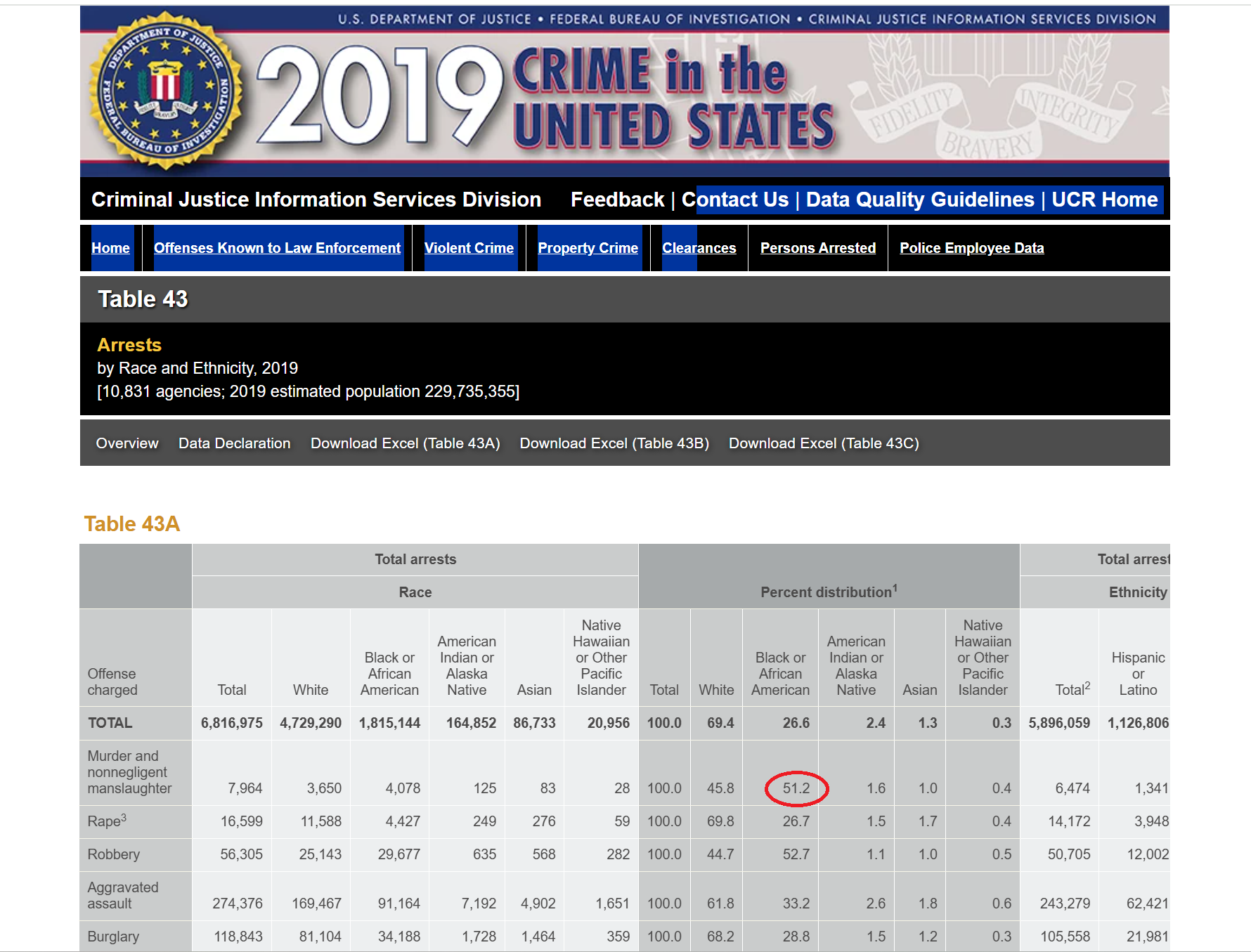Click Hispanic total value 1,126,806
The width and height of the screenshot is (1251, 952).
tap(1138, 723)
